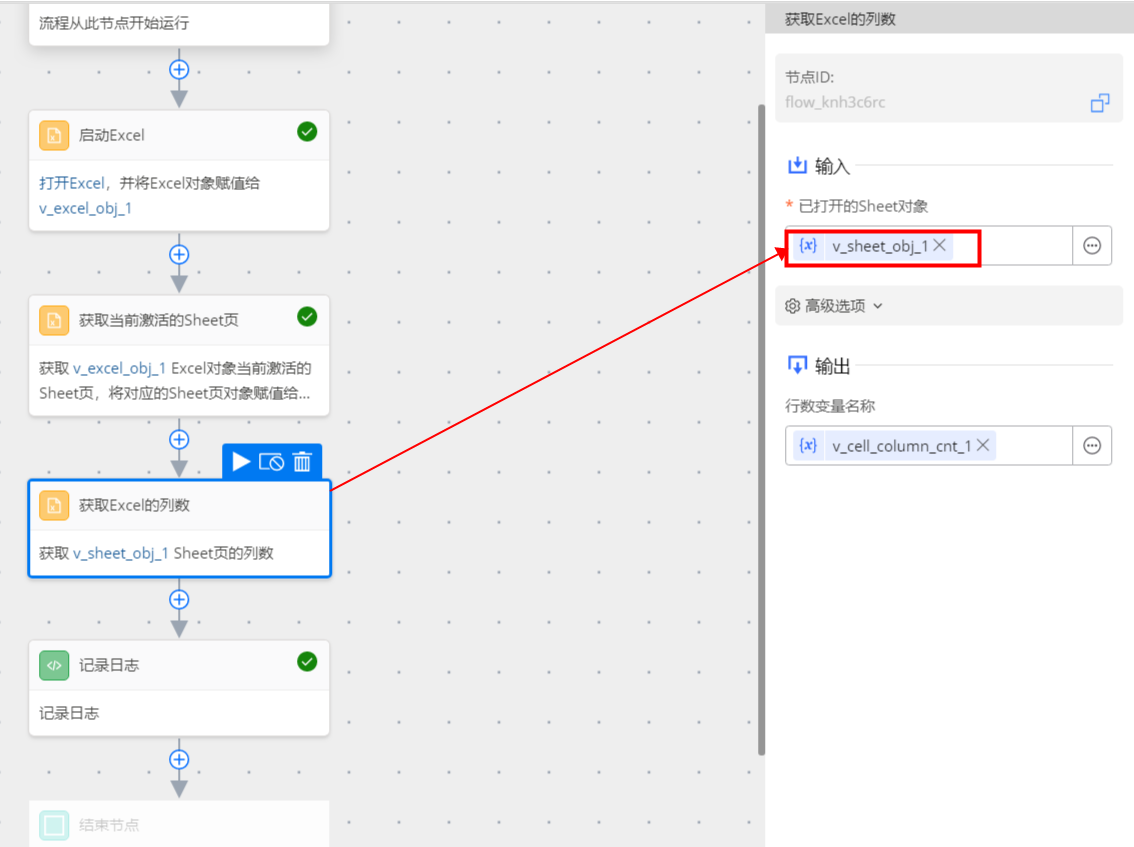The image size is (1134, 847).
Task: Select the 获取当前激活的Sheet页 node title
Action: tap(158, 320)
